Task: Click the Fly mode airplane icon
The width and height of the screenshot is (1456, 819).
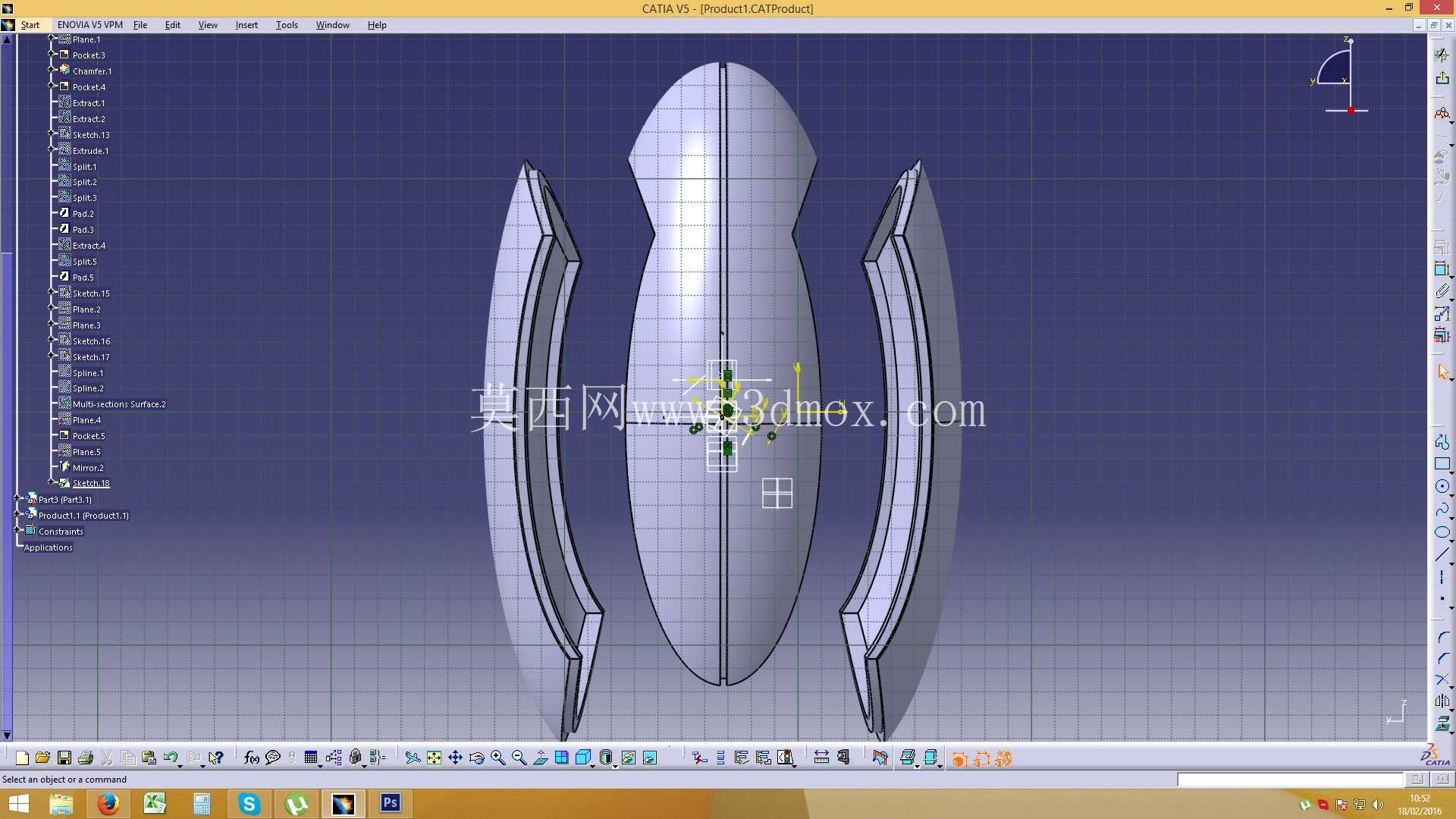Action: click(x=413, y=758)
